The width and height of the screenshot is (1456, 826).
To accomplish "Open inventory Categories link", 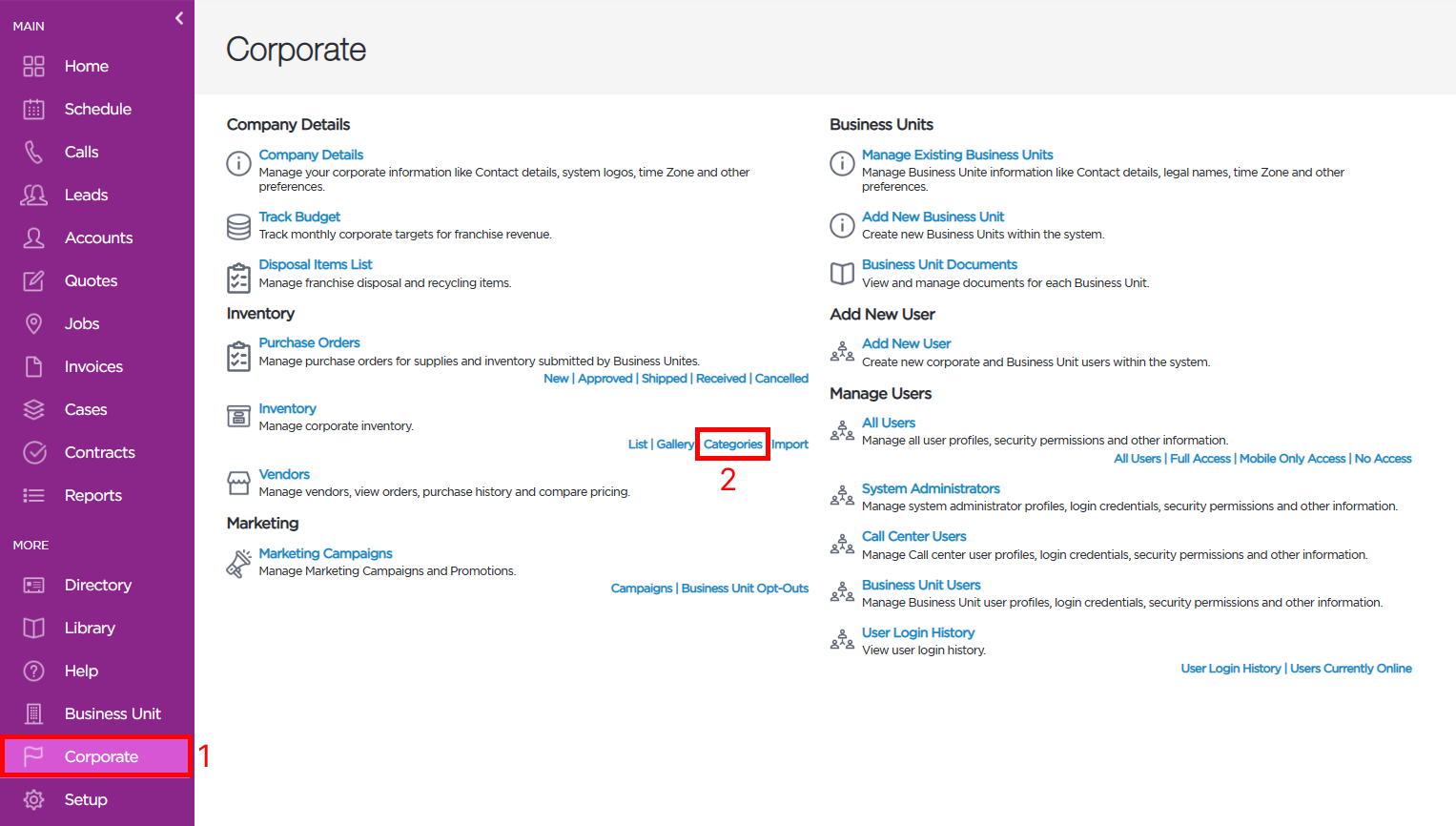I will point(732,444).
